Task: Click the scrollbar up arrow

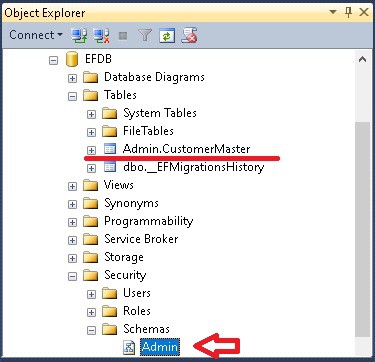Action: [362, 60]
